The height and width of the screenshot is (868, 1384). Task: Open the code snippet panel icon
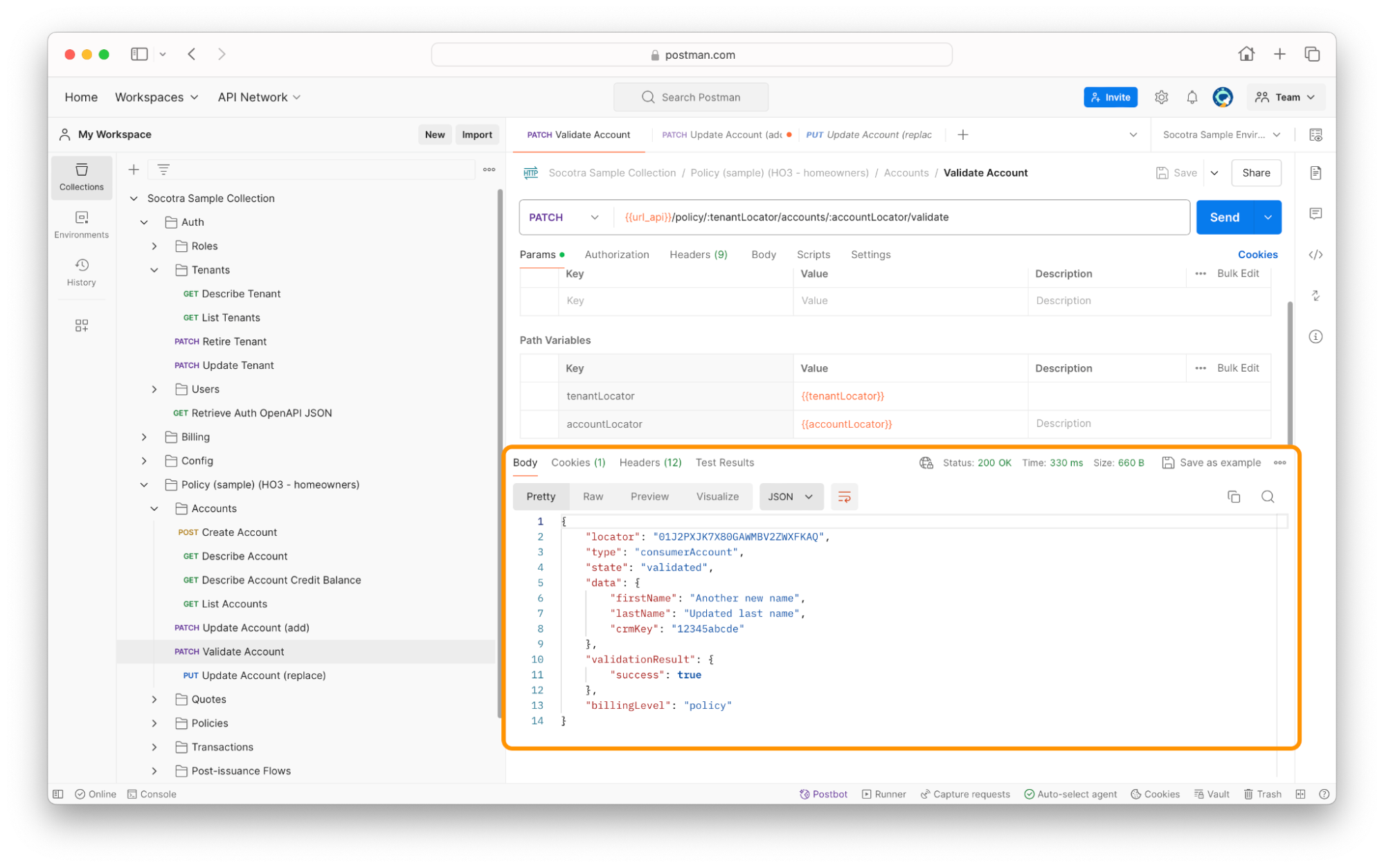coord(1315,255)
